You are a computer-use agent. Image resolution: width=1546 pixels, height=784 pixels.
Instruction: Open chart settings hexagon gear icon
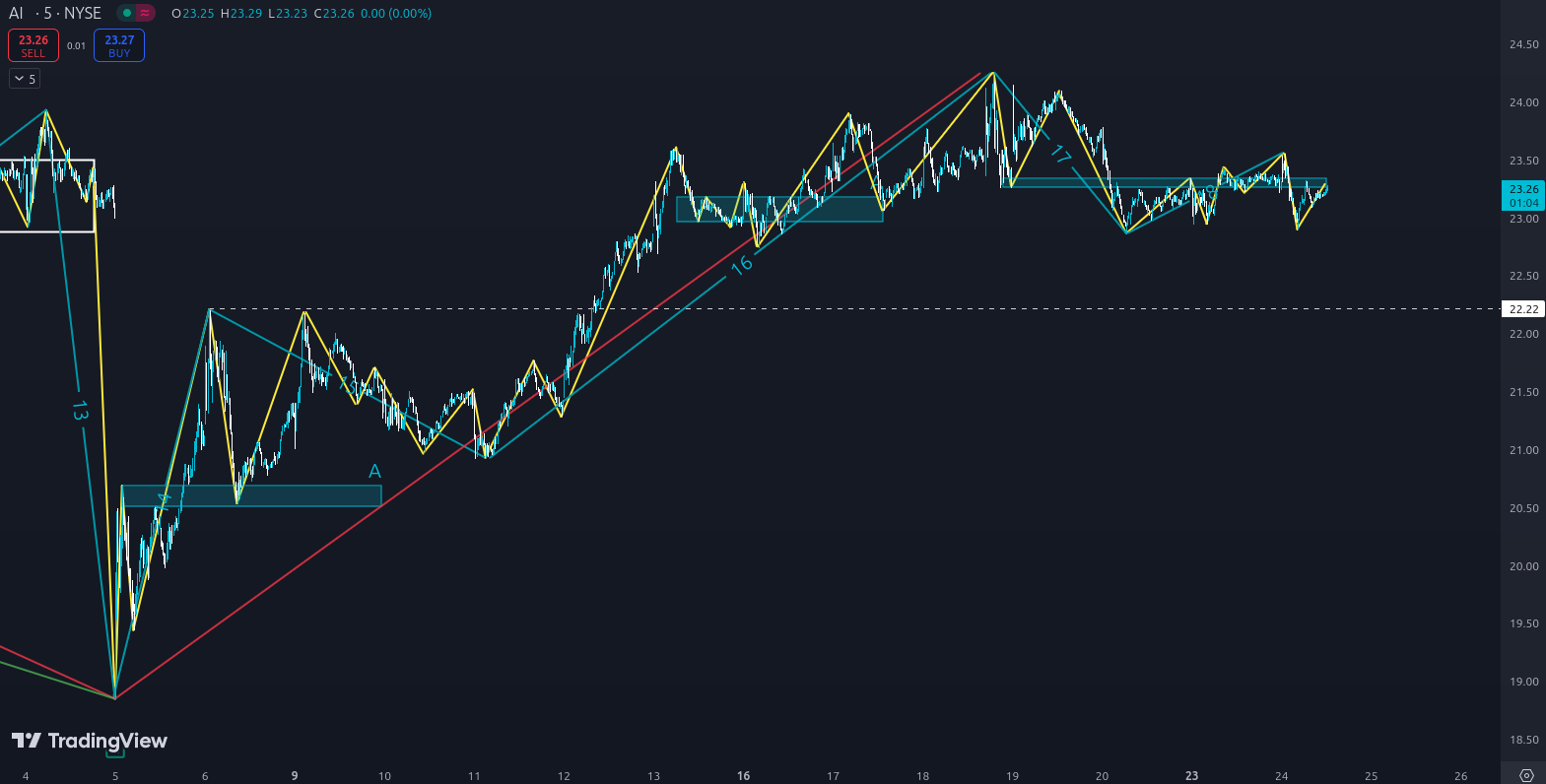(1526, 775)
